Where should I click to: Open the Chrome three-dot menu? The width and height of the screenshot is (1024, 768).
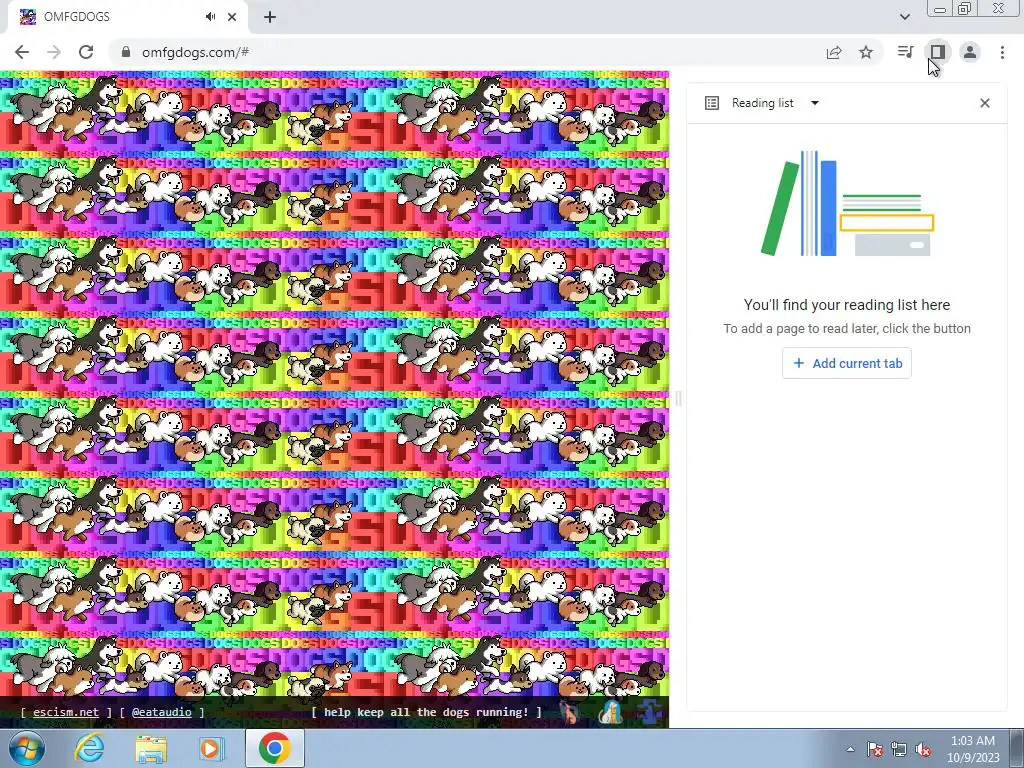pyautogui.click(x=1002, y=52)
